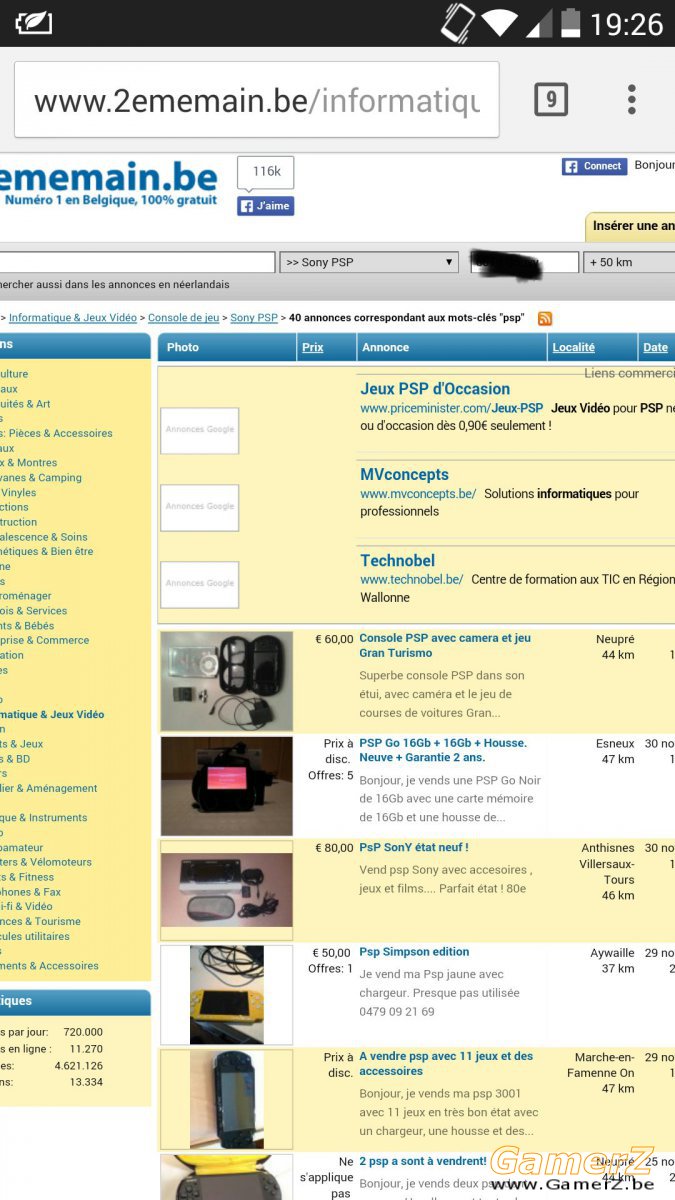
Task: Open the Insérer une annonce tab
Action: tap(631, 226)
